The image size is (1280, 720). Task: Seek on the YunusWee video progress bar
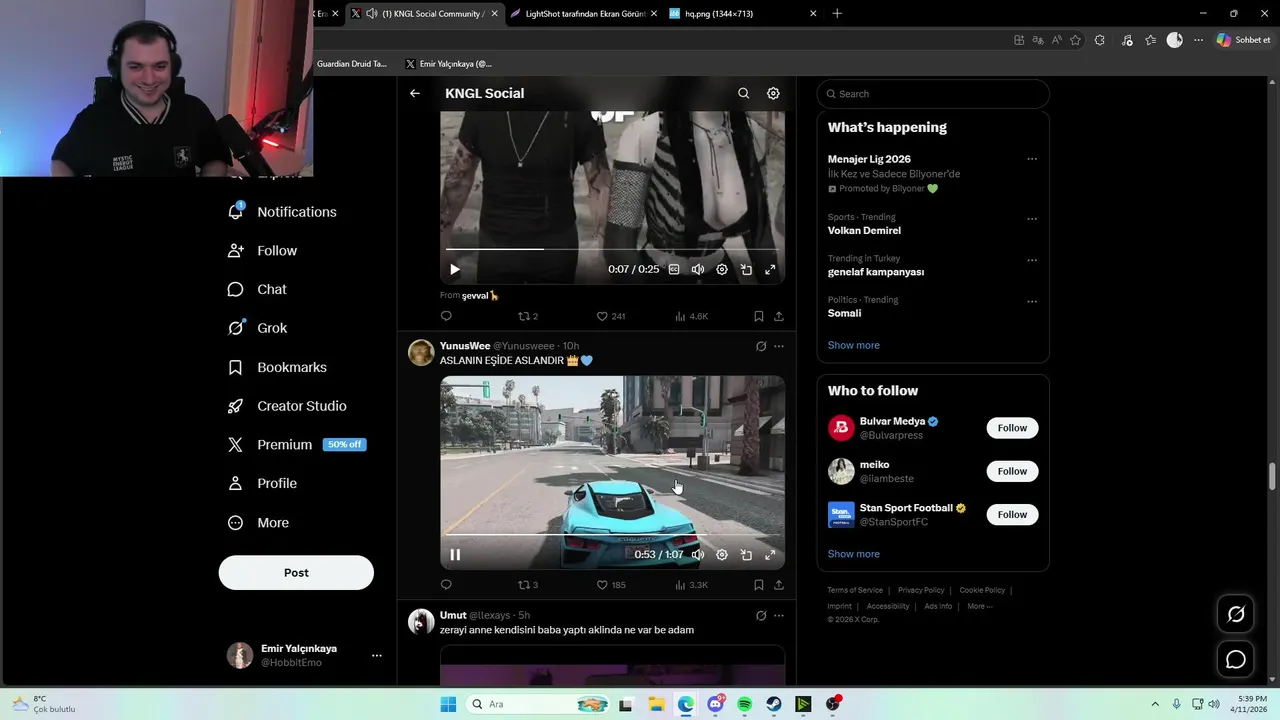click(x=612, y=535)
